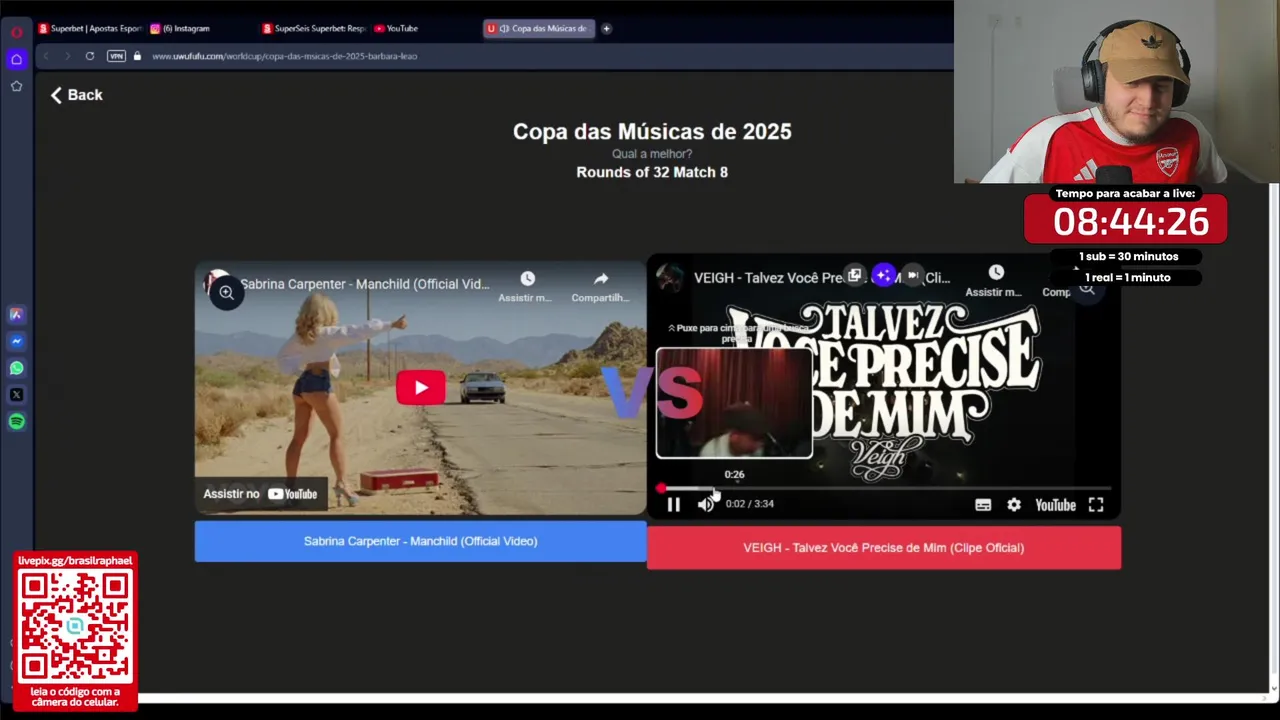Switch to SuperSeis Superbet tab
Image resolution: width=1280 pixels, height=720 pixels.
314,28
